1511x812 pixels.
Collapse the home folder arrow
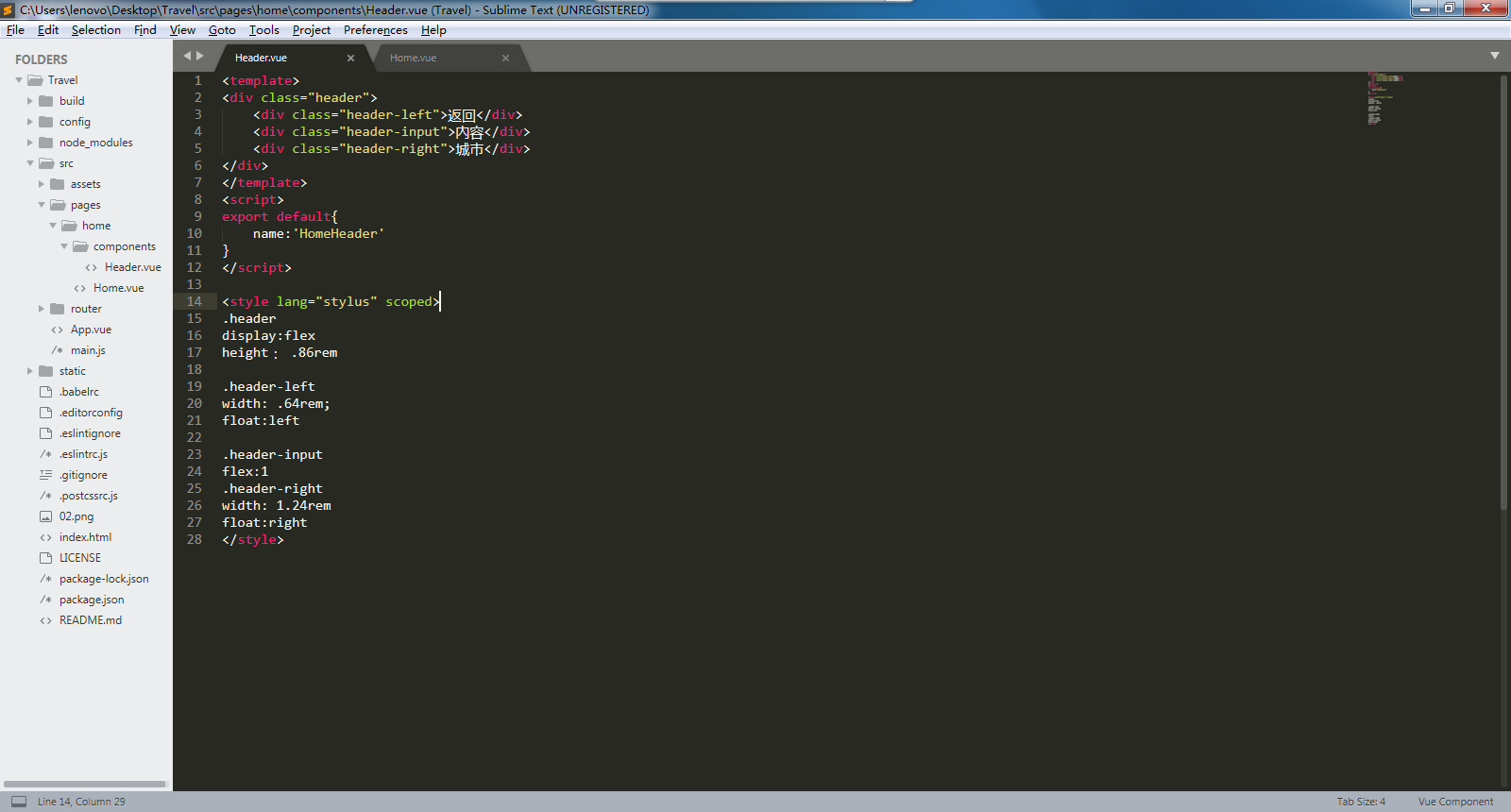[x=53, y=226]
